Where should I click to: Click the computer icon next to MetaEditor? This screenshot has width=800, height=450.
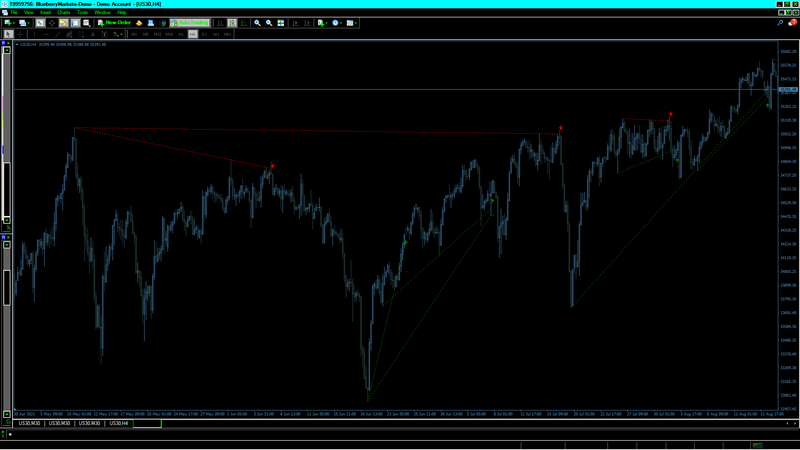point(151,23)
